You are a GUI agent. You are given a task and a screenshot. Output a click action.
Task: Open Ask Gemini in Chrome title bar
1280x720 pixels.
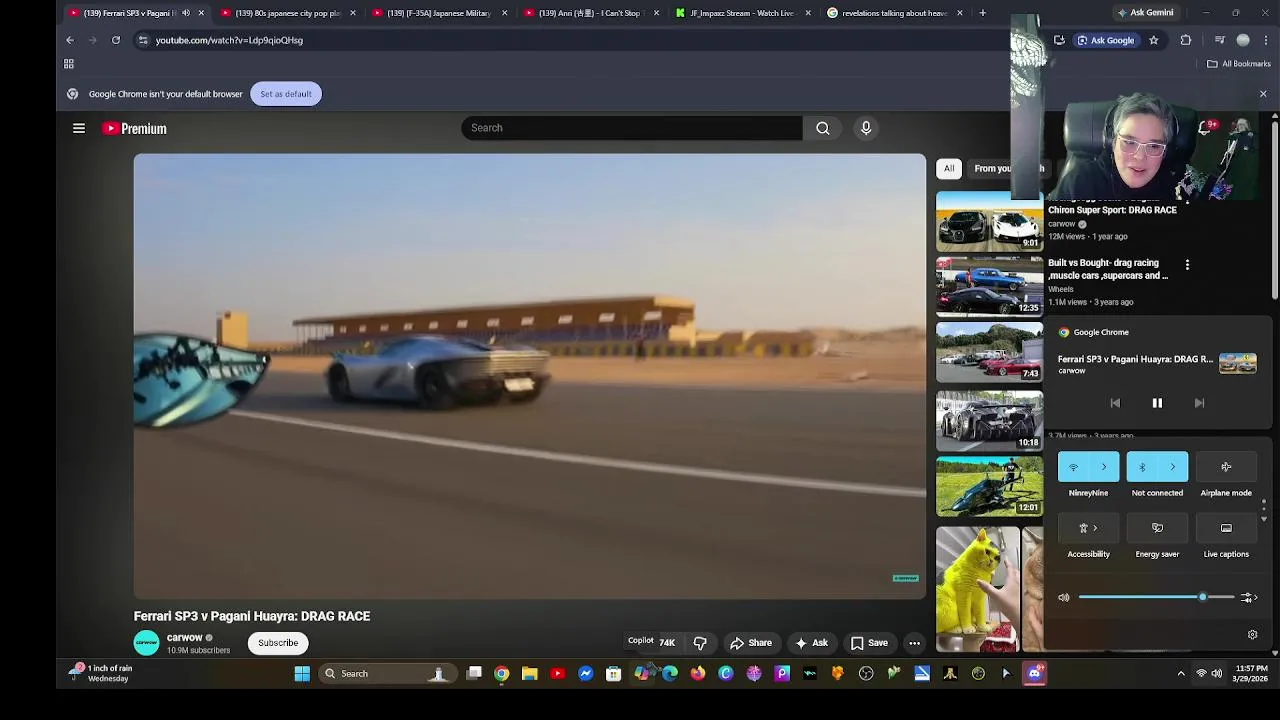coord(1145,13)
